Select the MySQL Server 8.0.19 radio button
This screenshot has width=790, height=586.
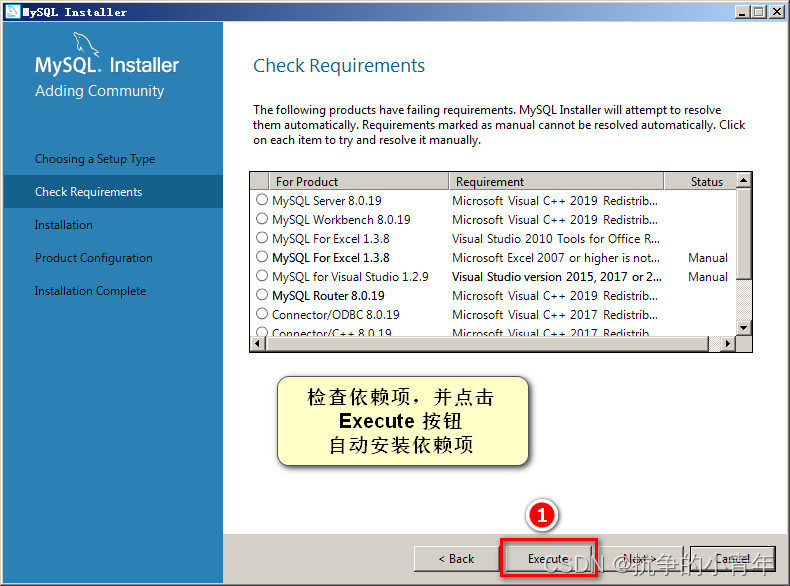click(x=261, y=200)
